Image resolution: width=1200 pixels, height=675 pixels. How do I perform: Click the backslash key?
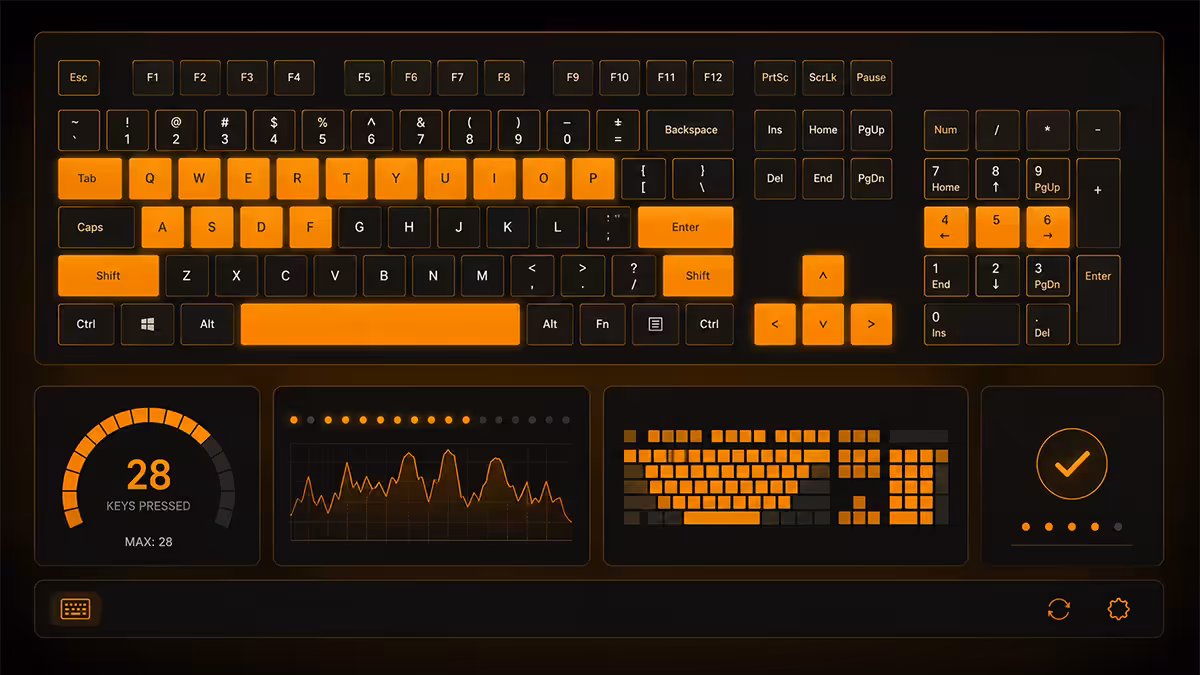pos(702,178)
